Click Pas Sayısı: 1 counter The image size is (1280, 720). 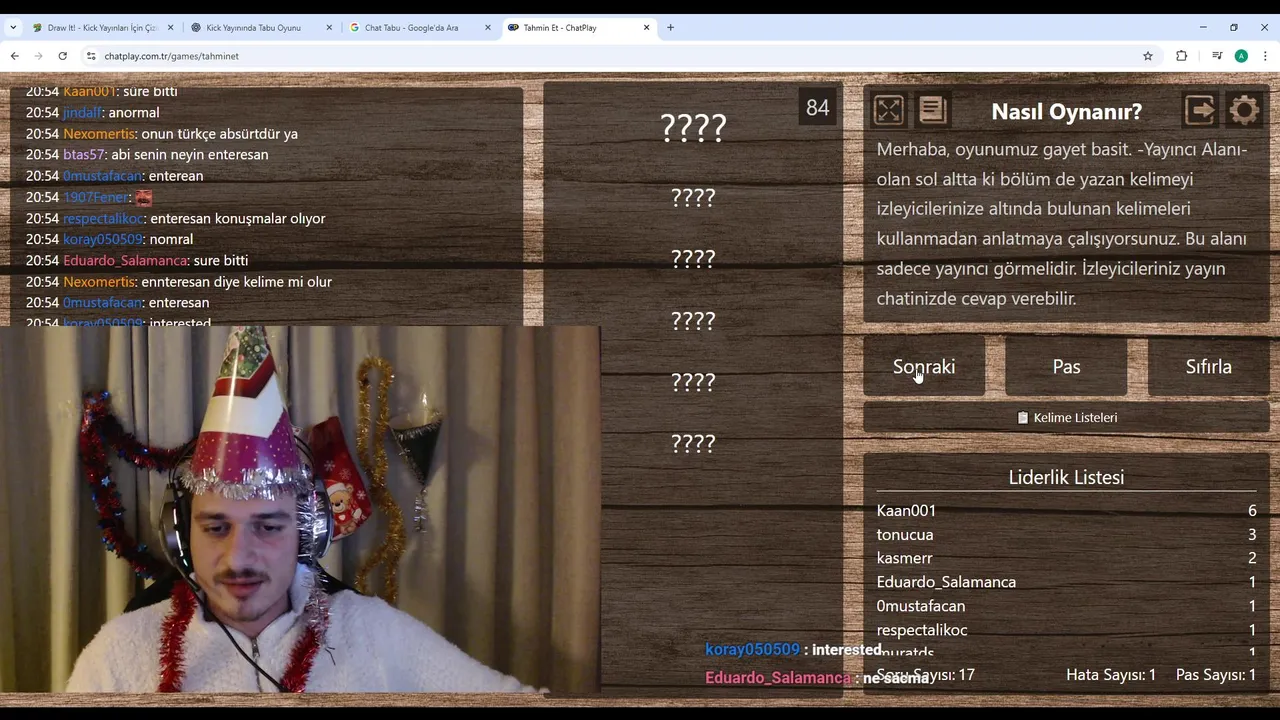(x=1216, y=675)
